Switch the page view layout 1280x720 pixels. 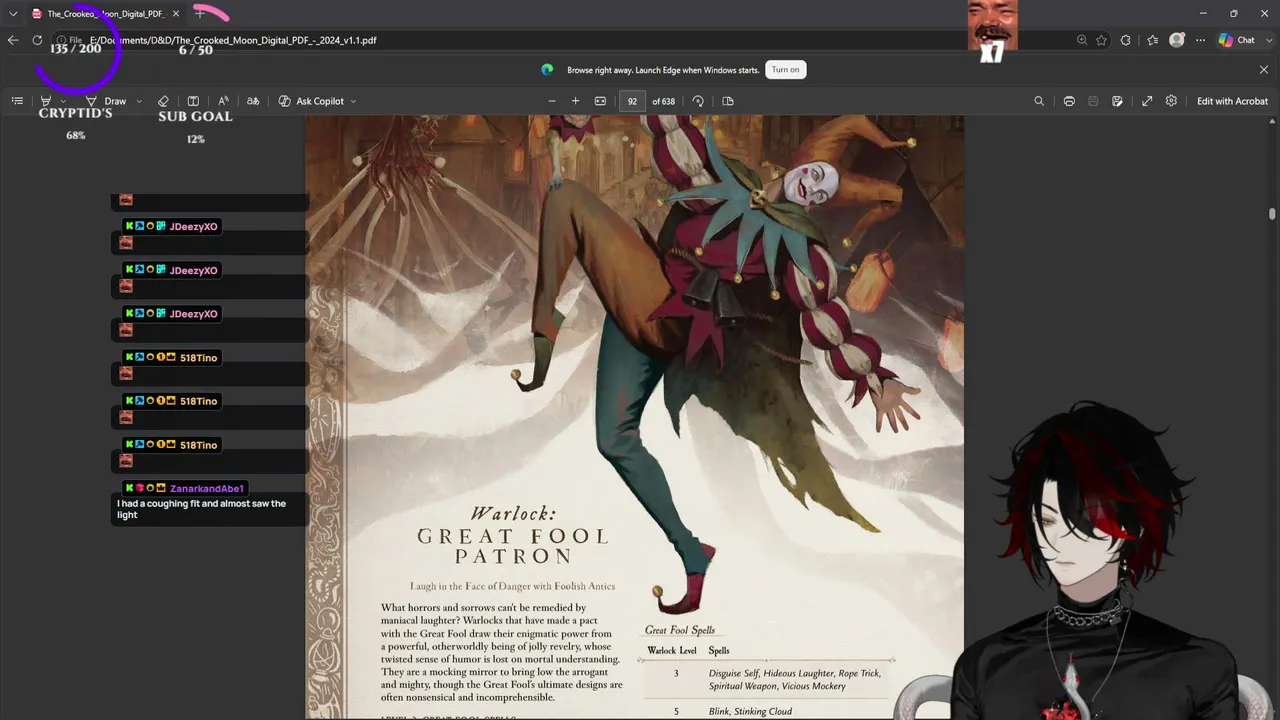click(x=728, y=101)
